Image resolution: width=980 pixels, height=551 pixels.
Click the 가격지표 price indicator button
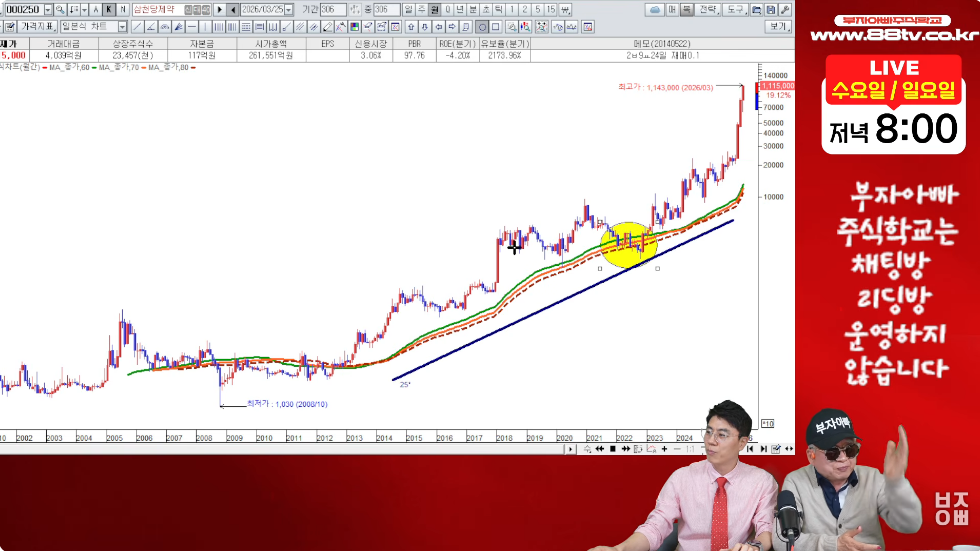35,27
